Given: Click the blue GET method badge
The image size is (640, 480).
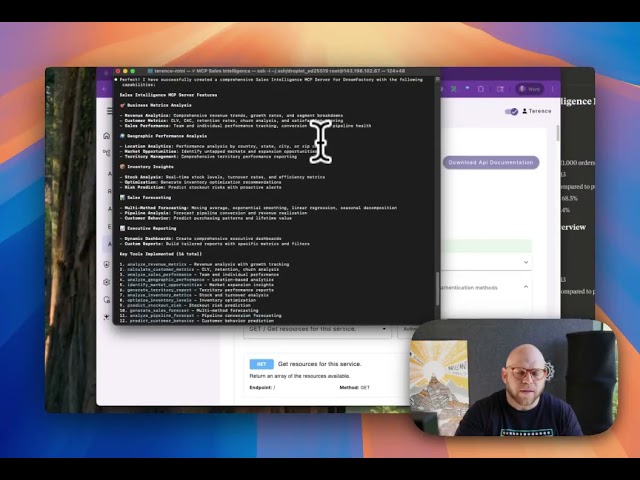Looking at the screenshot, I should [261, 364].
